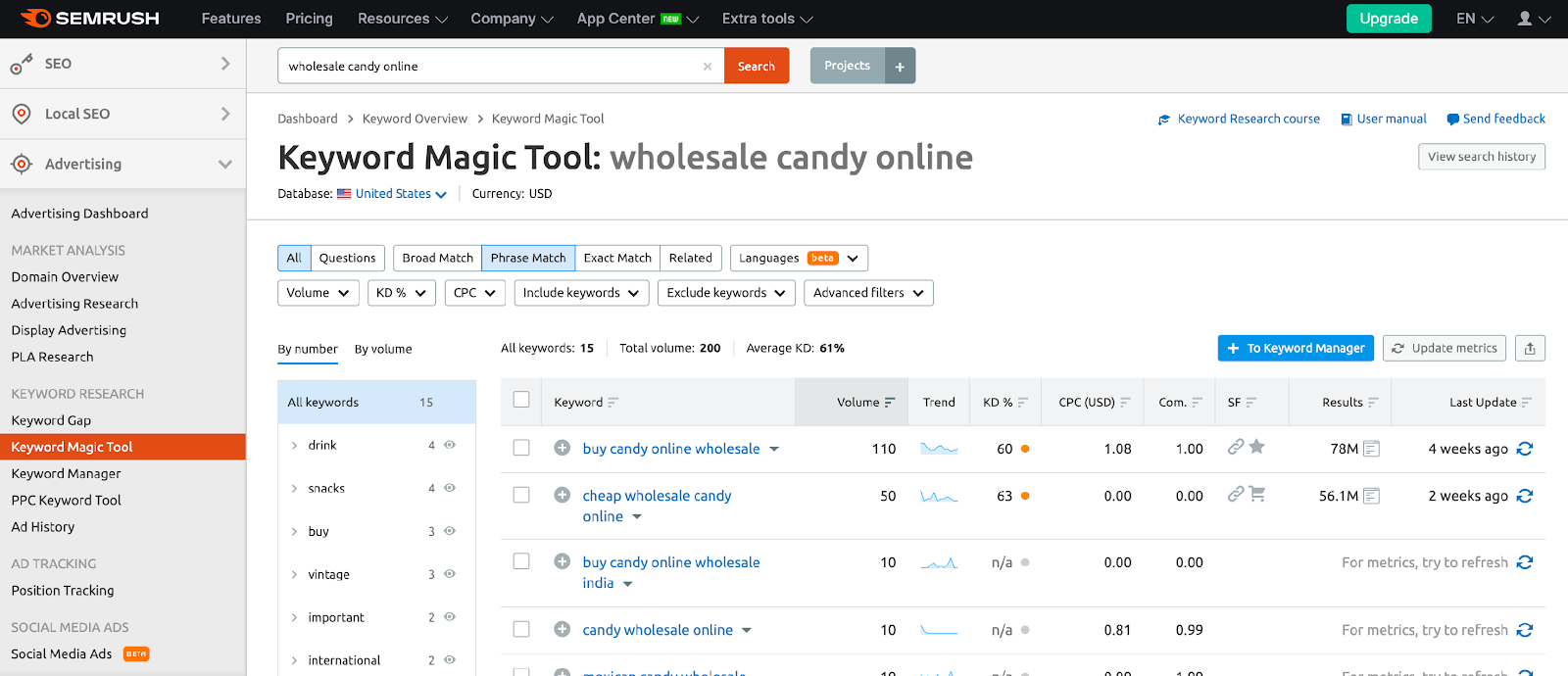Add 'buy candy online wholesale' with plus icon
Viewport: 1568px width, 676px height.
click(x=563, y=448)
